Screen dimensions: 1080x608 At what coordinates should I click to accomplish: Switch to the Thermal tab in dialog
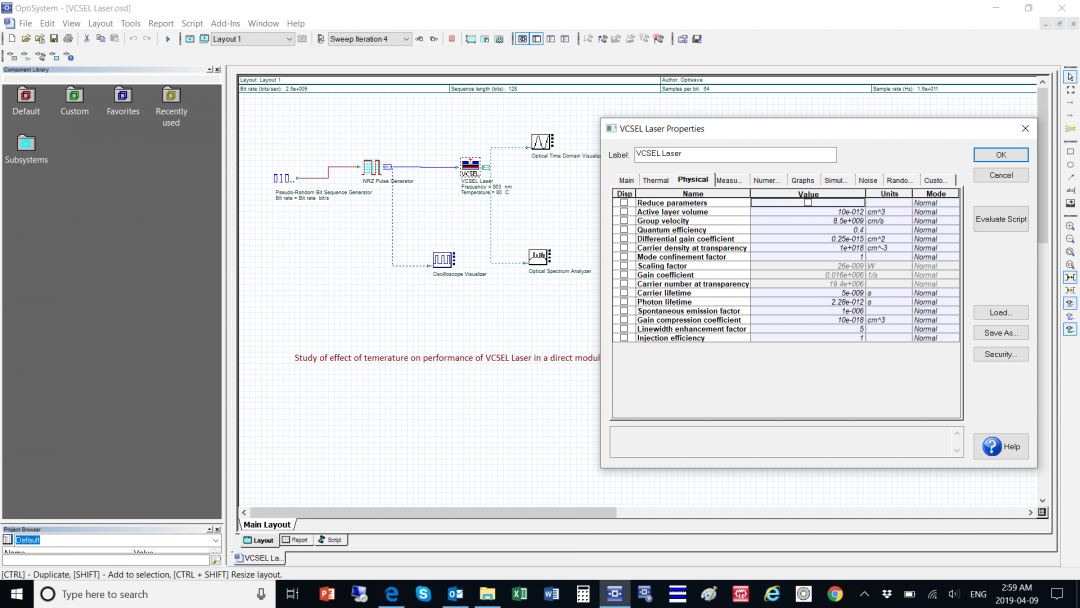pyautogui.click(x=655, y=180)
